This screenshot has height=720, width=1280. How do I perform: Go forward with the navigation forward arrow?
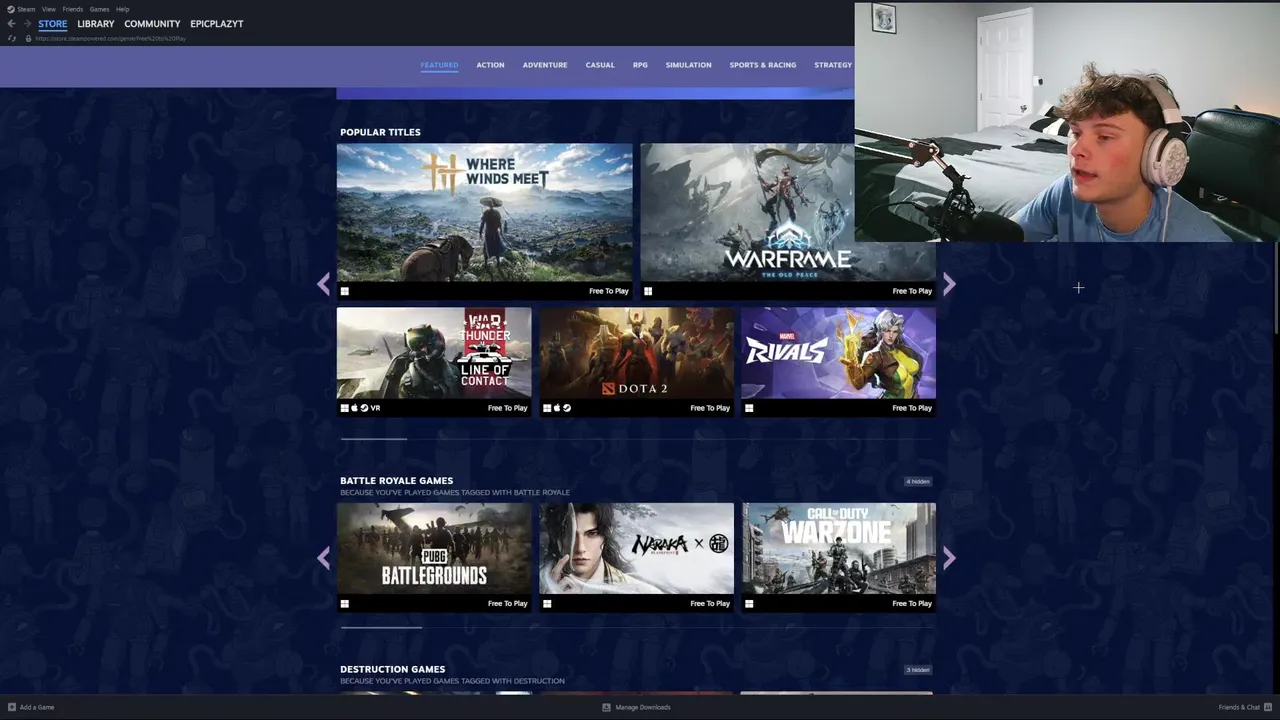click(27, 24)
